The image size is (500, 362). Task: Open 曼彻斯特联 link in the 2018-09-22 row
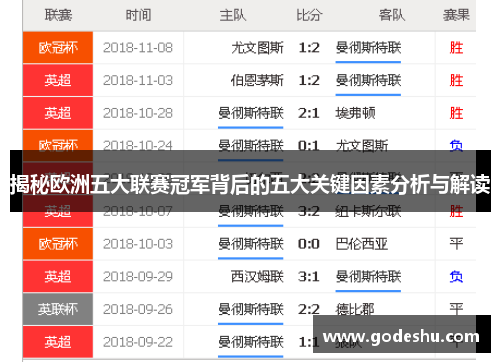[251, 342]
